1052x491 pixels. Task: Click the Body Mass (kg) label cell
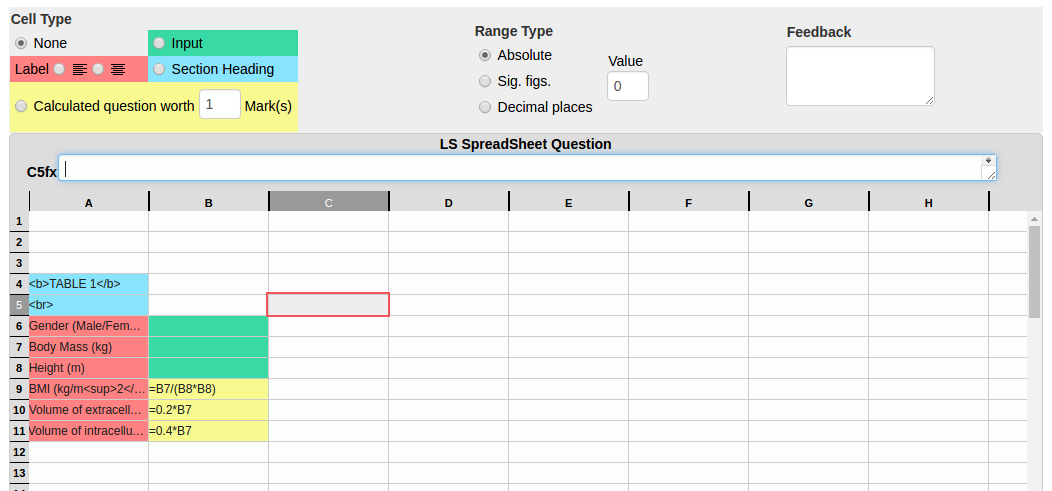click(89, 347)
